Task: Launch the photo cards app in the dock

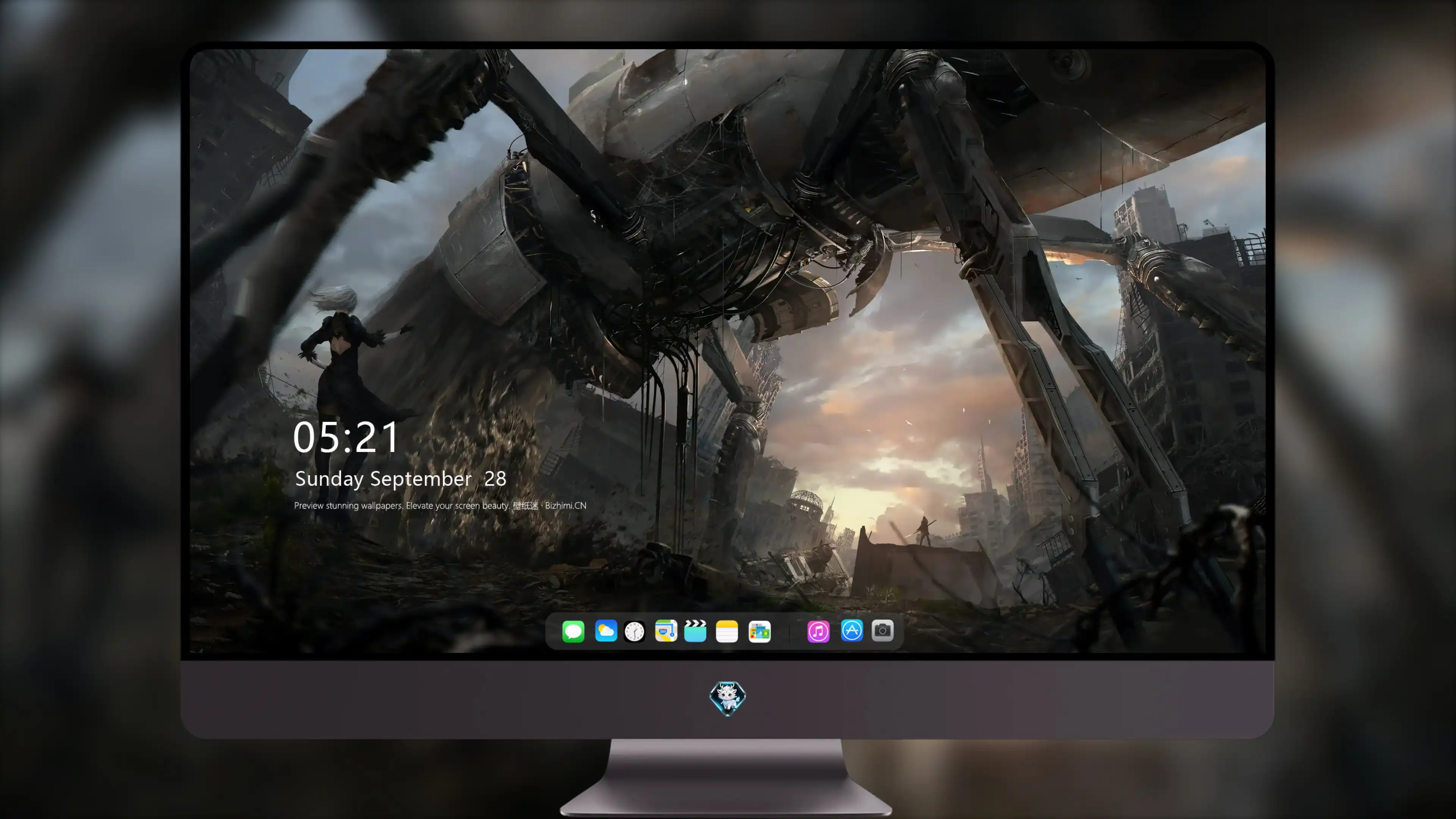Action: click(x=759, y=631)
